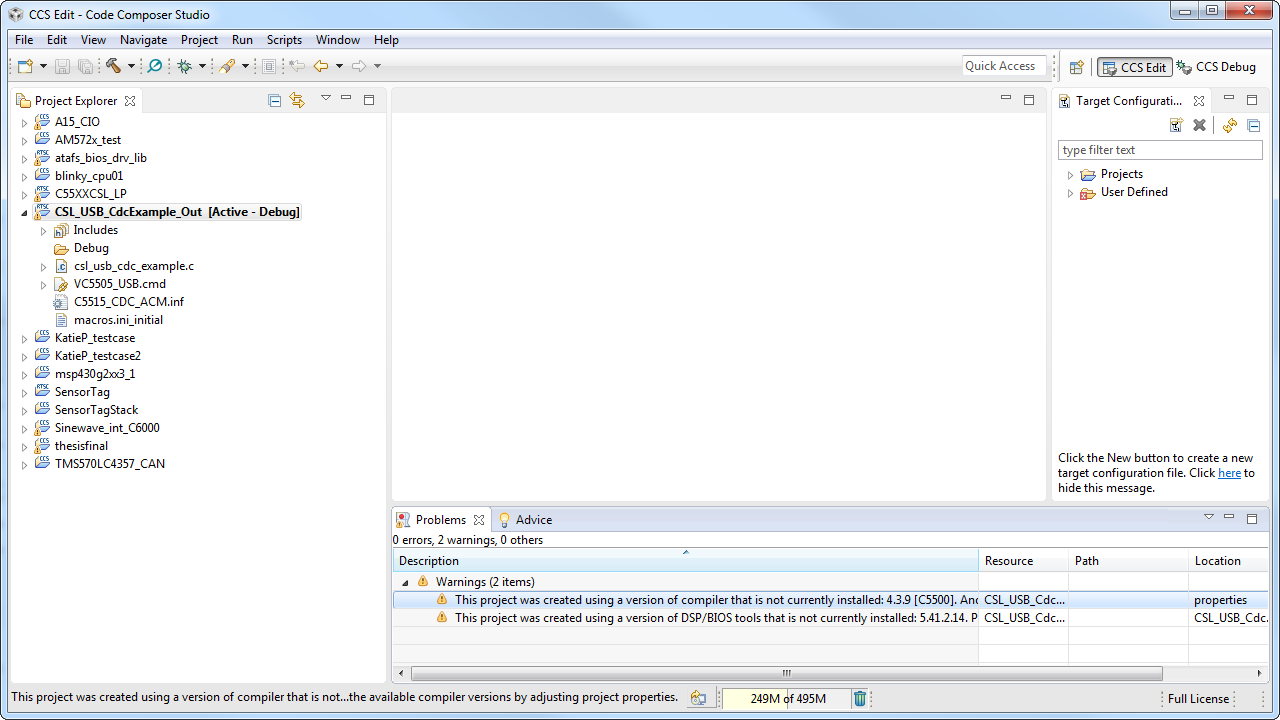Click the Refresh icon in Target Configurations
The height and width of the screenshot is (720, 1280).
1230,125
